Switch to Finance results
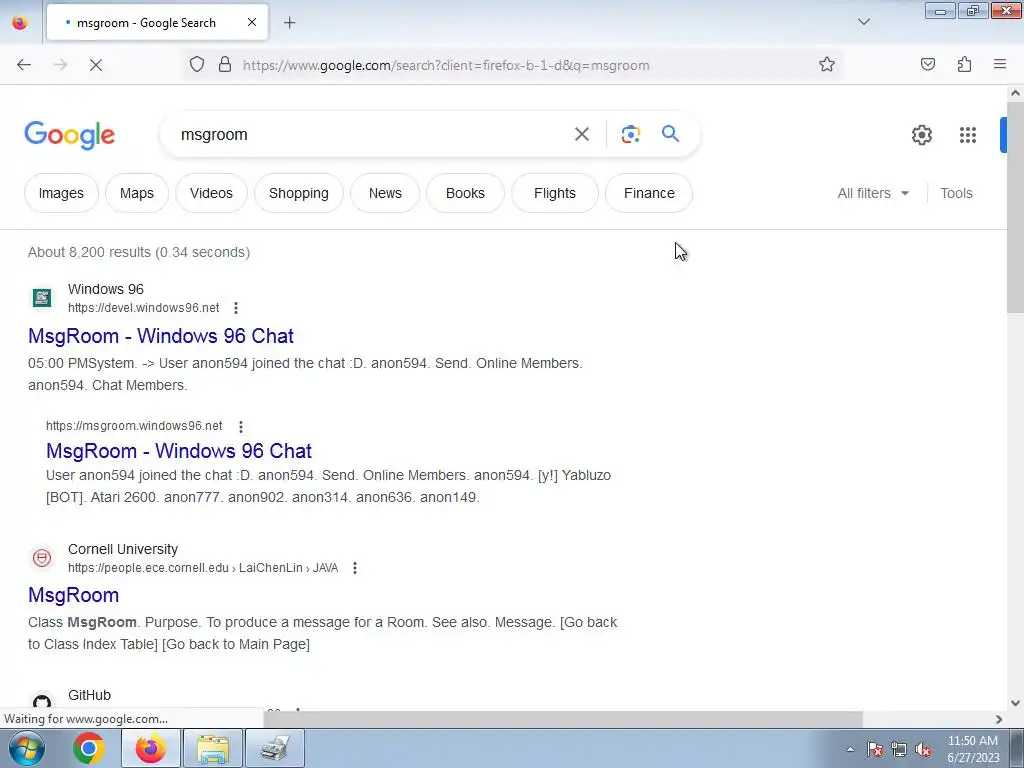The height and width of the screenshot is (768, 1024). pyautogui.click(x=648, y=193)
